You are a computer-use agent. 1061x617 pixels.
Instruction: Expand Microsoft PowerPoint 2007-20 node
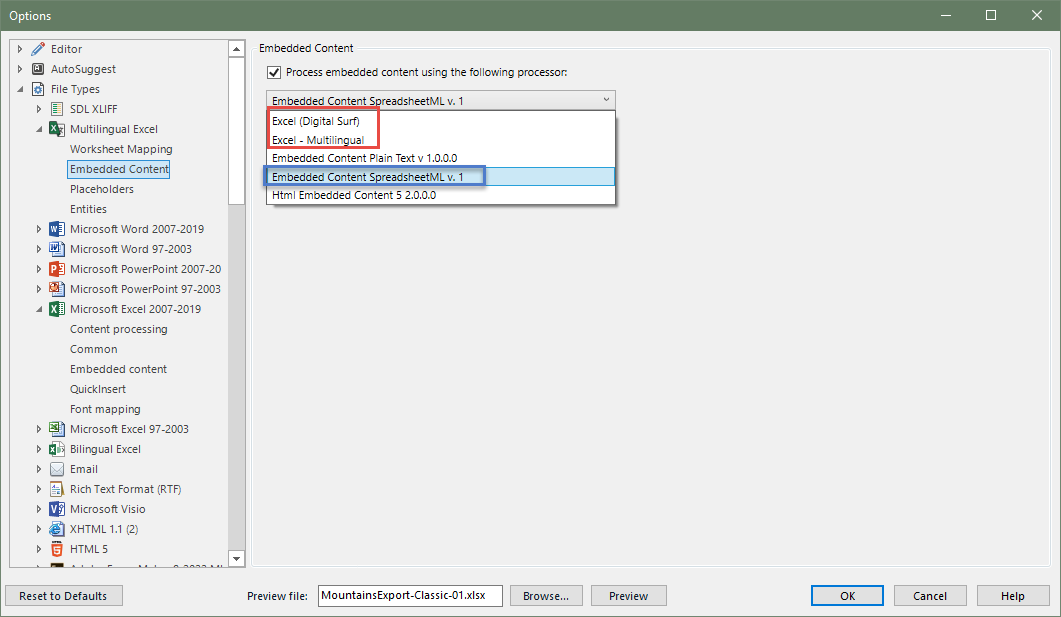click(39, 269)
